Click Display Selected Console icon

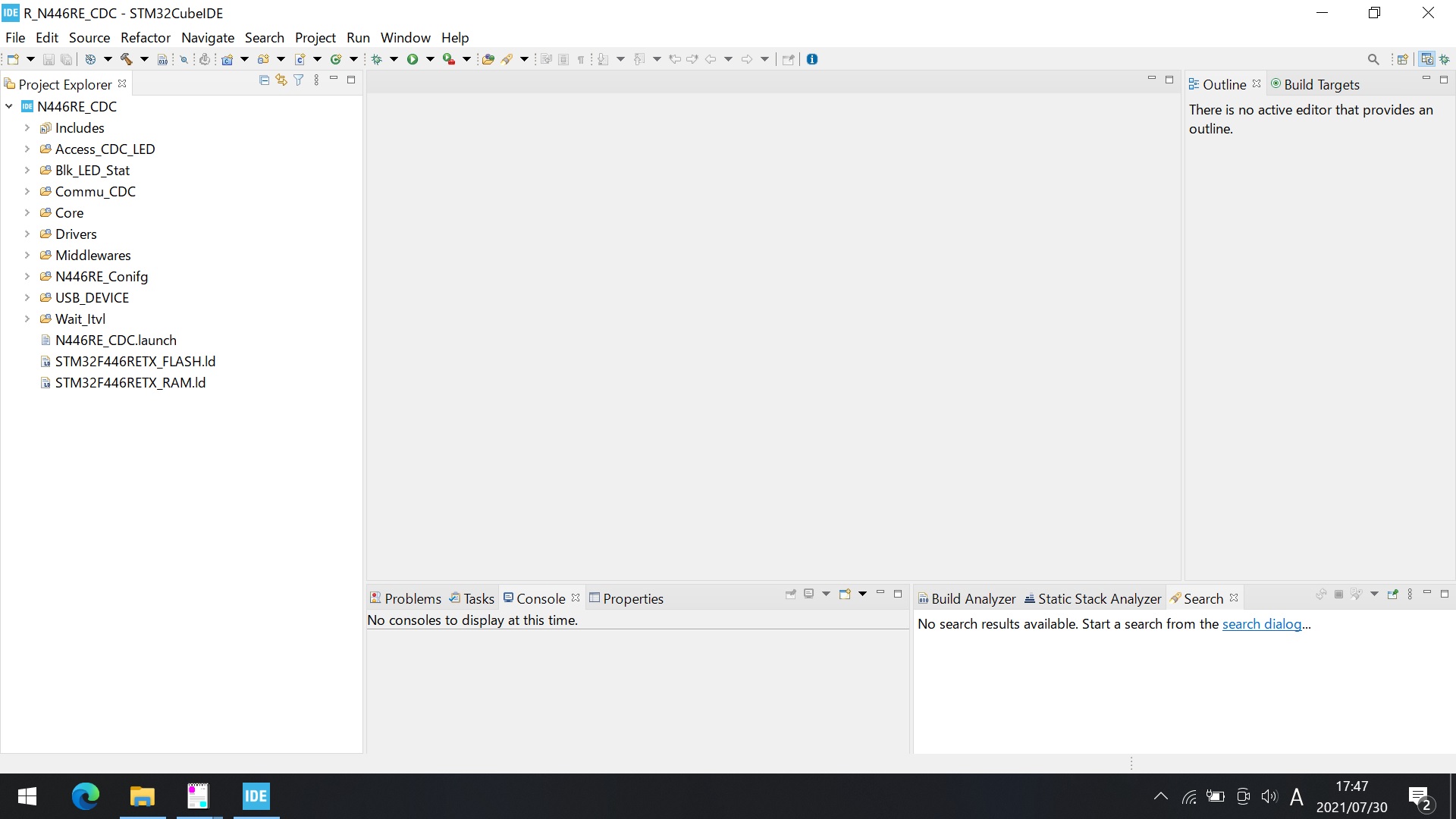click(809, 594)
